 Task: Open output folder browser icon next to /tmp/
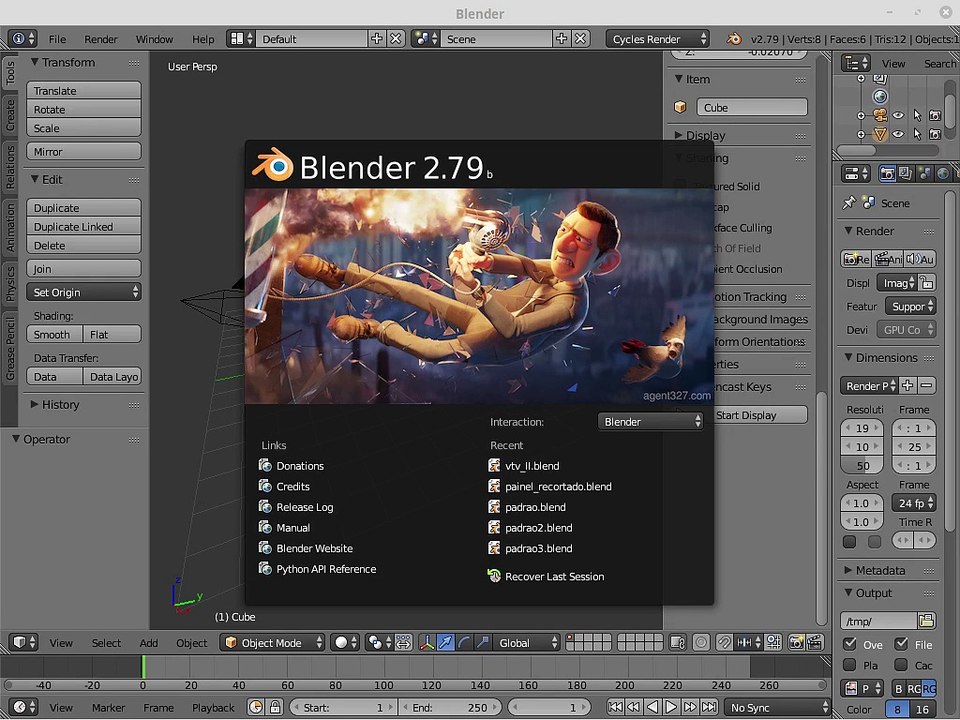926,621
